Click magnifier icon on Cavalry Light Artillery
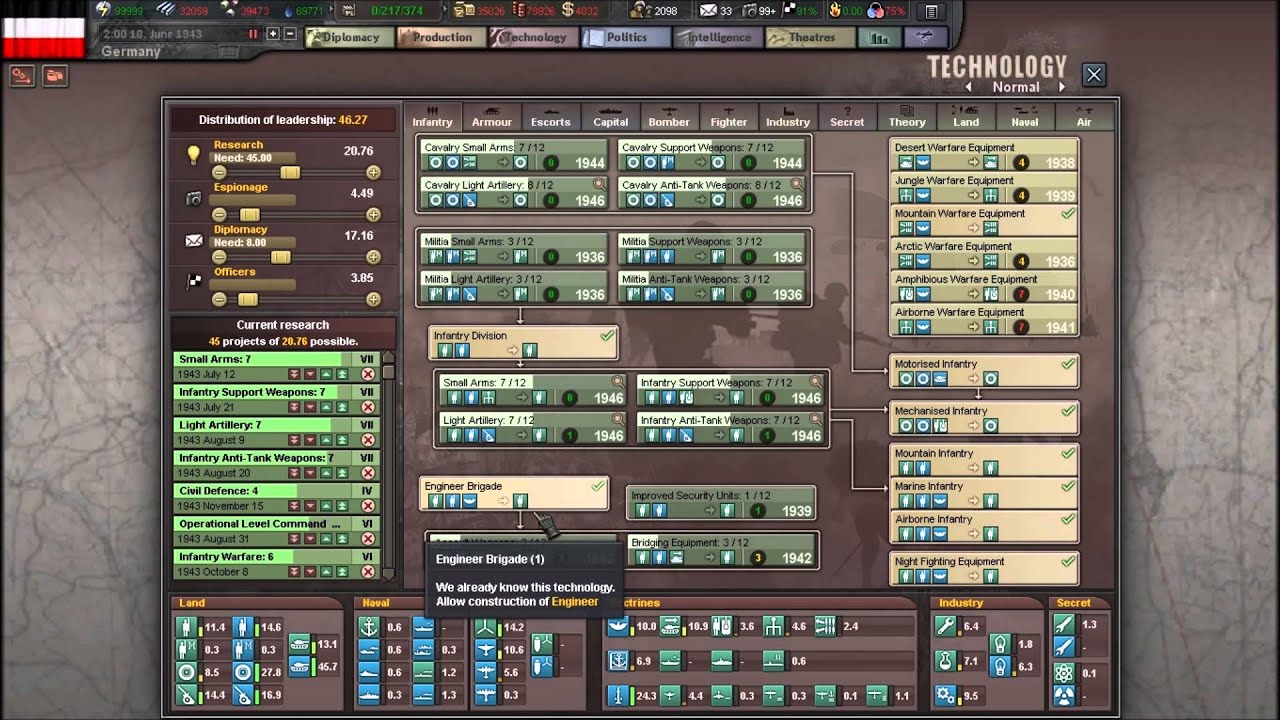This screenshot has height=720, width=1280. point(599,185)
